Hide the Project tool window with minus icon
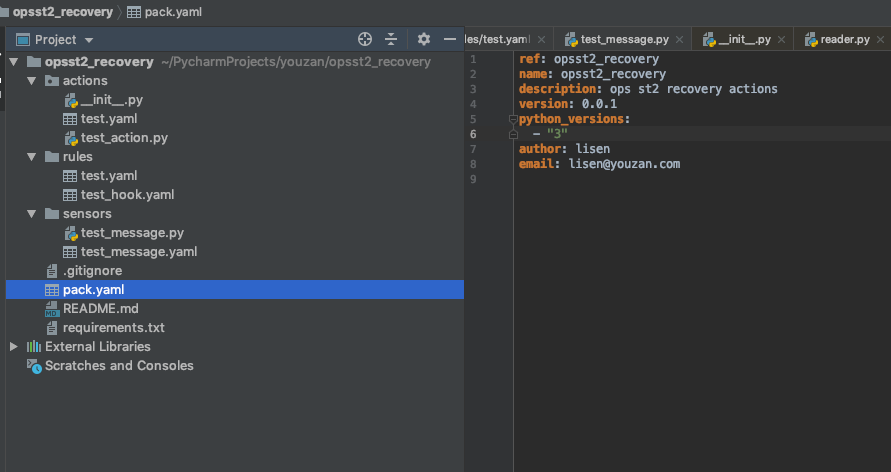891x472 pixels. (x=449, y=39)
